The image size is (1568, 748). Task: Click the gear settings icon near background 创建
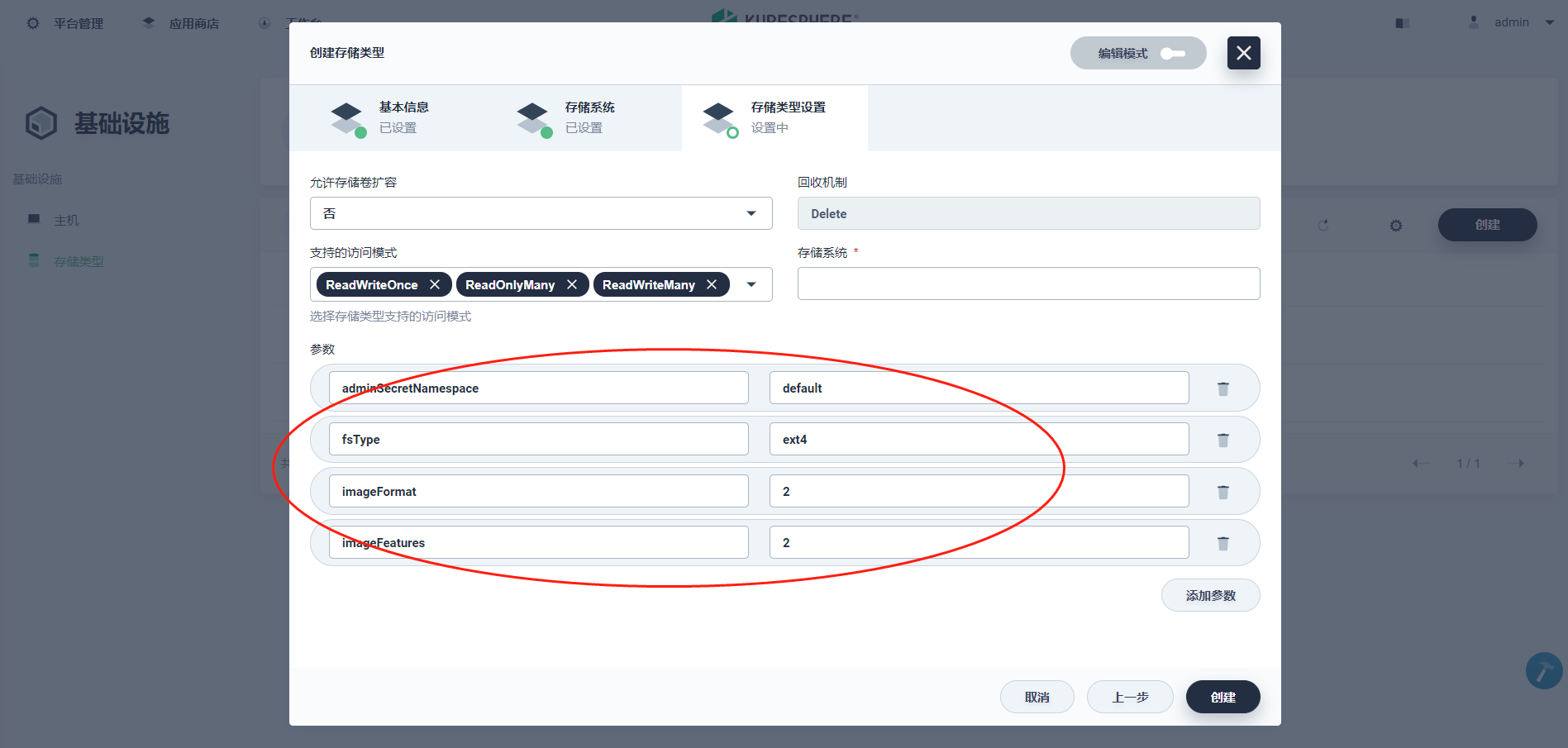click(1396, 225)
